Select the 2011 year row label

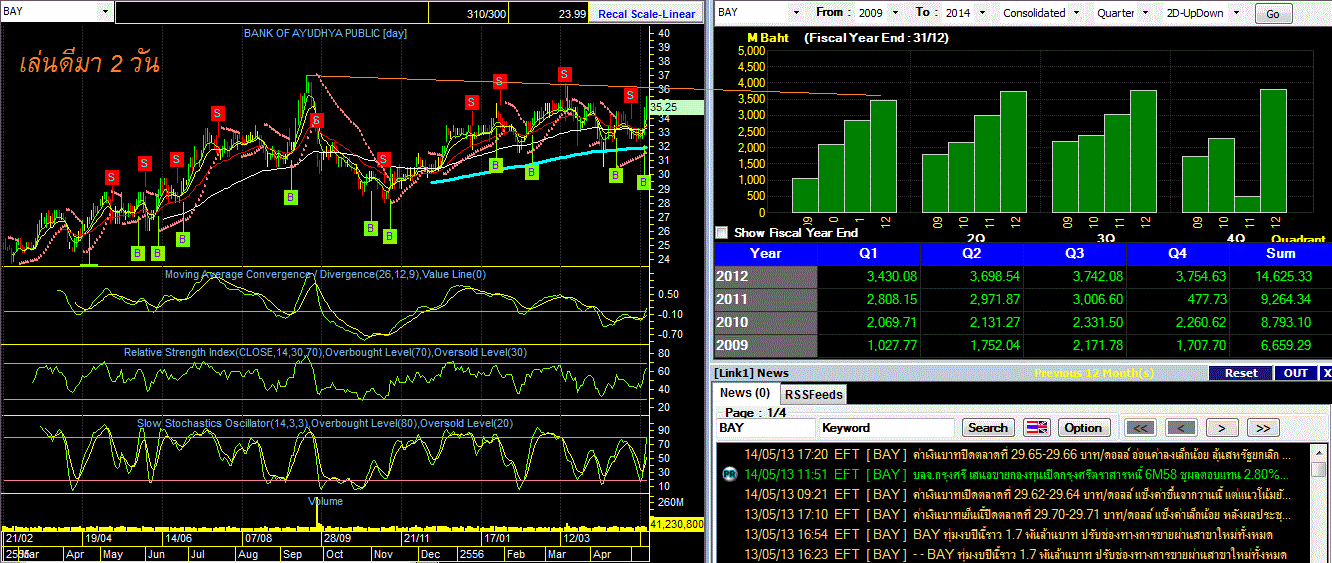(x=765, y=299)
